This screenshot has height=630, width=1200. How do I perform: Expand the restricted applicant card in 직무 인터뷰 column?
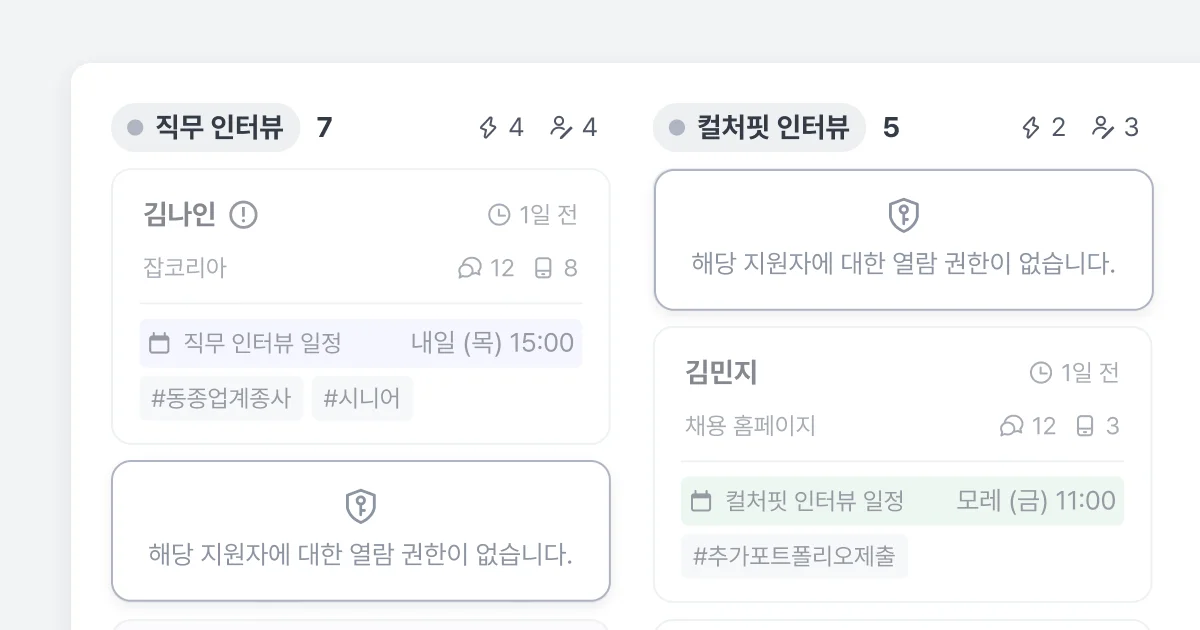point(362,530)
